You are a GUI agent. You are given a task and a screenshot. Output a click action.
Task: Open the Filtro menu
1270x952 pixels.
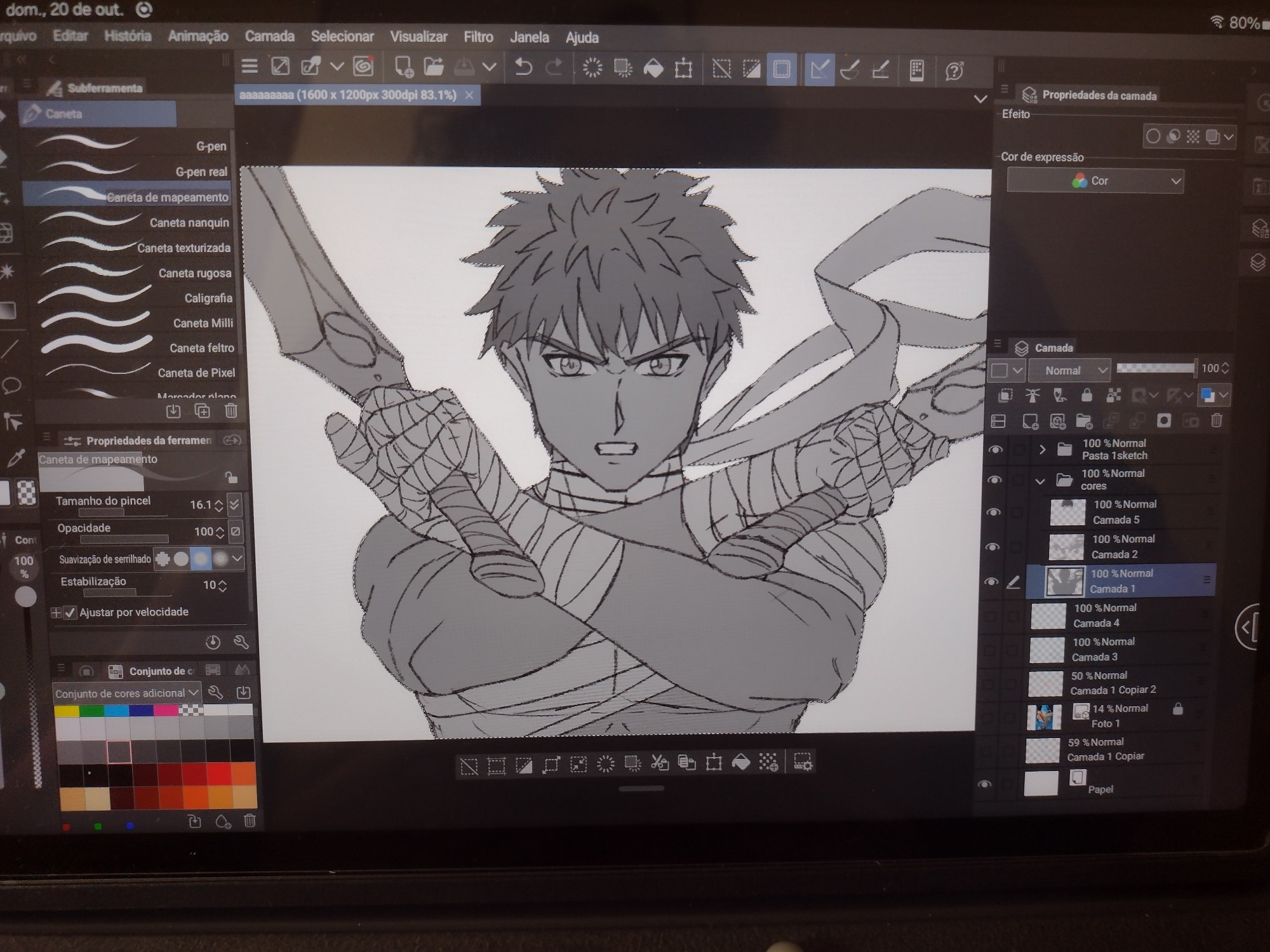pyautogui.click(x=478, y=37)
